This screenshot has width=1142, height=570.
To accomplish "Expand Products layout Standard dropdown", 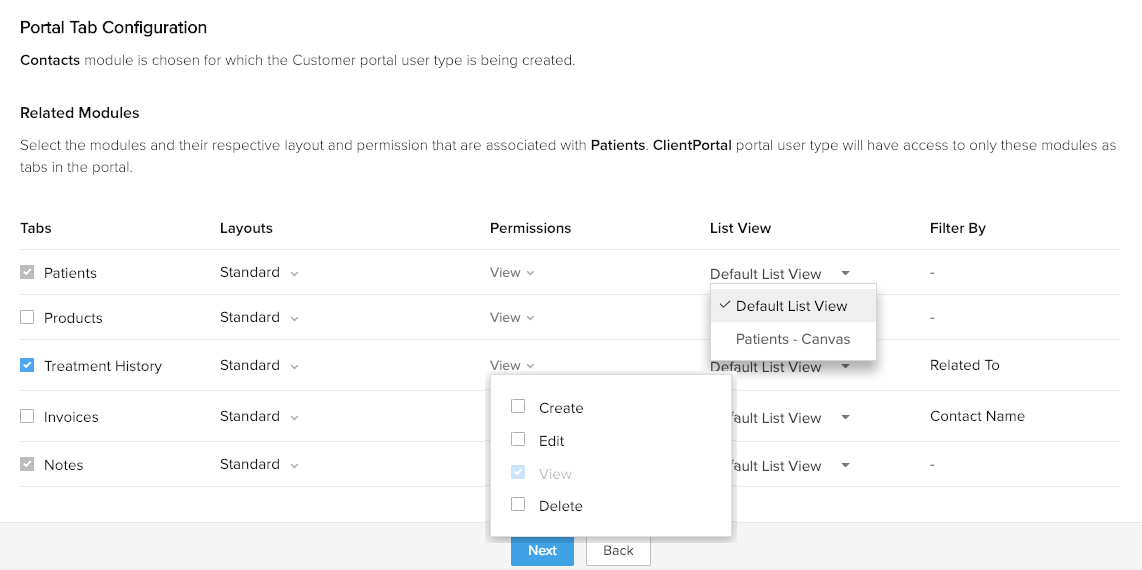I will click(x=259, y=318).
